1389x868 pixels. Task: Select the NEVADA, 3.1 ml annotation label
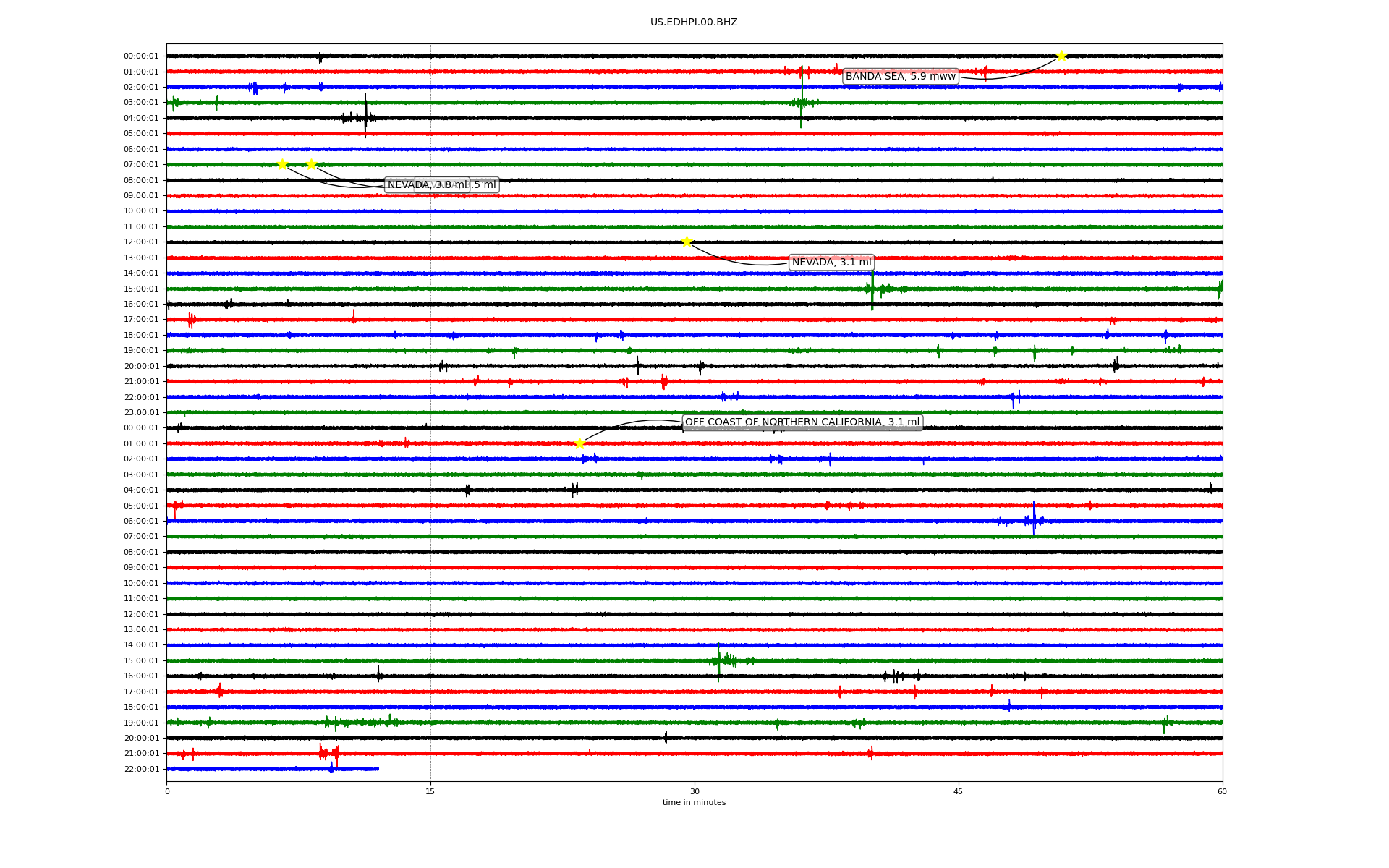pyautogui.click(x=832, y=263)
